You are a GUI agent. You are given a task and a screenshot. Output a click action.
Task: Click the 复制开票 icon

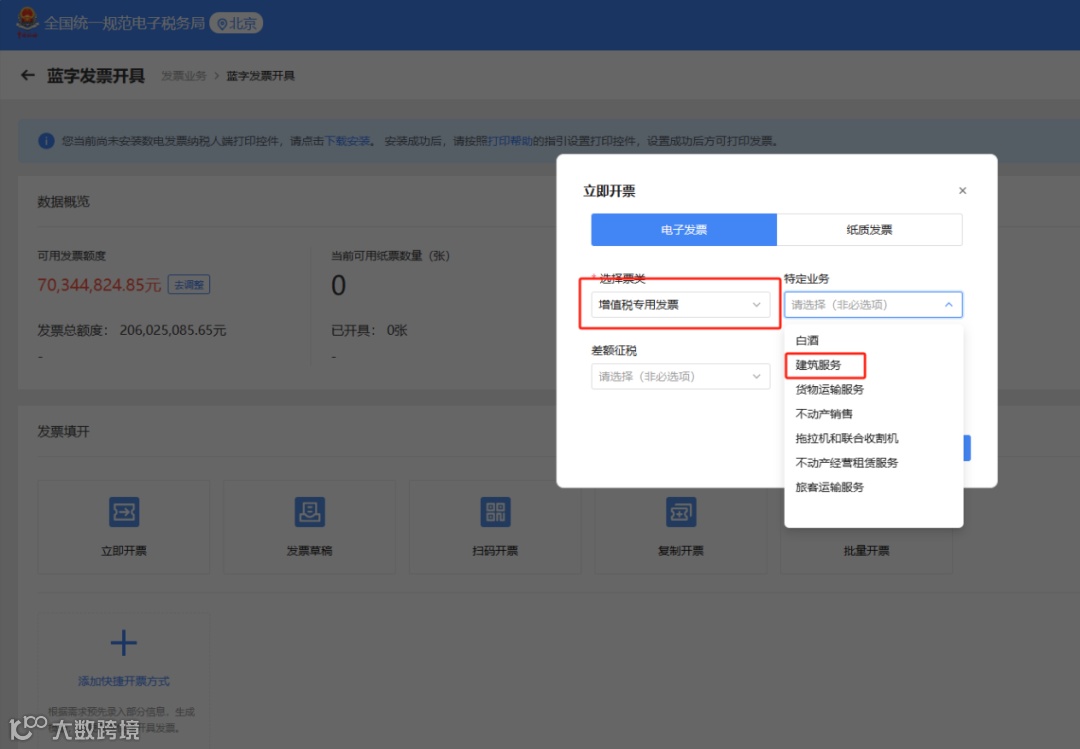point(681,512)
